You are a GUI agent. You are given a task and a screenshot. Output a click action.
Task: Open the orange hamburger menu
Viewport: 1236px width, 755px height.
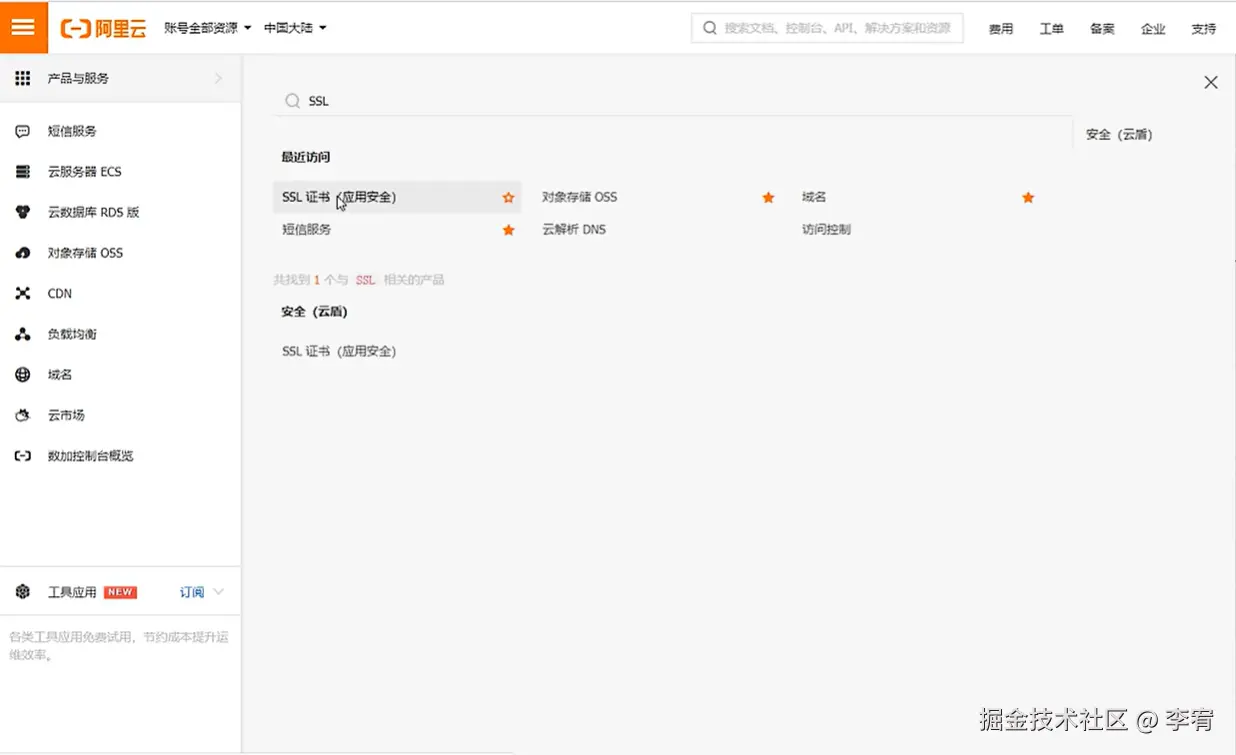23,27
